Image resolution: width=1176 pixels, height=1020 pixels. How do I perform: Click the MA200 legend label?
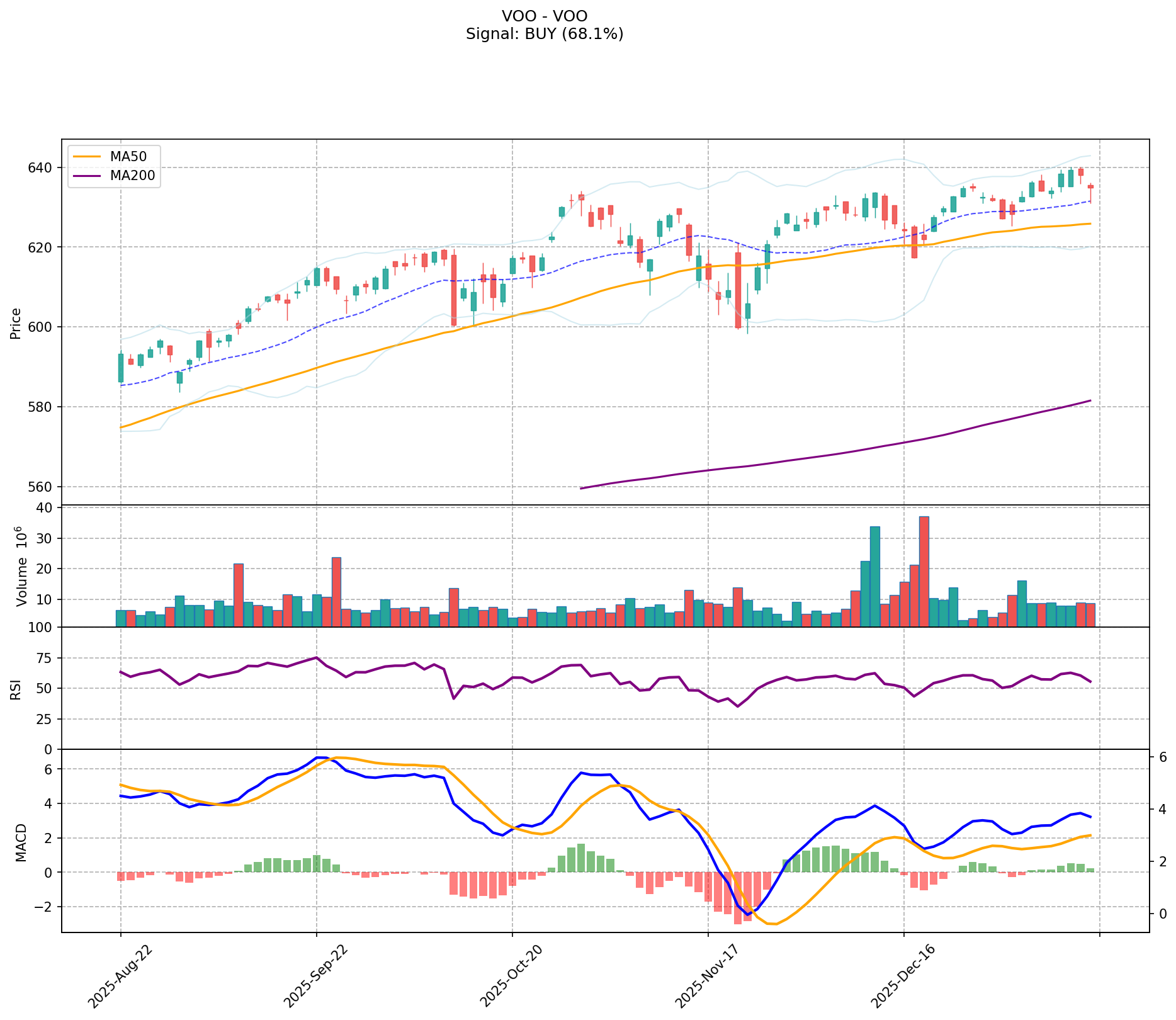click(x=132, y=176)
